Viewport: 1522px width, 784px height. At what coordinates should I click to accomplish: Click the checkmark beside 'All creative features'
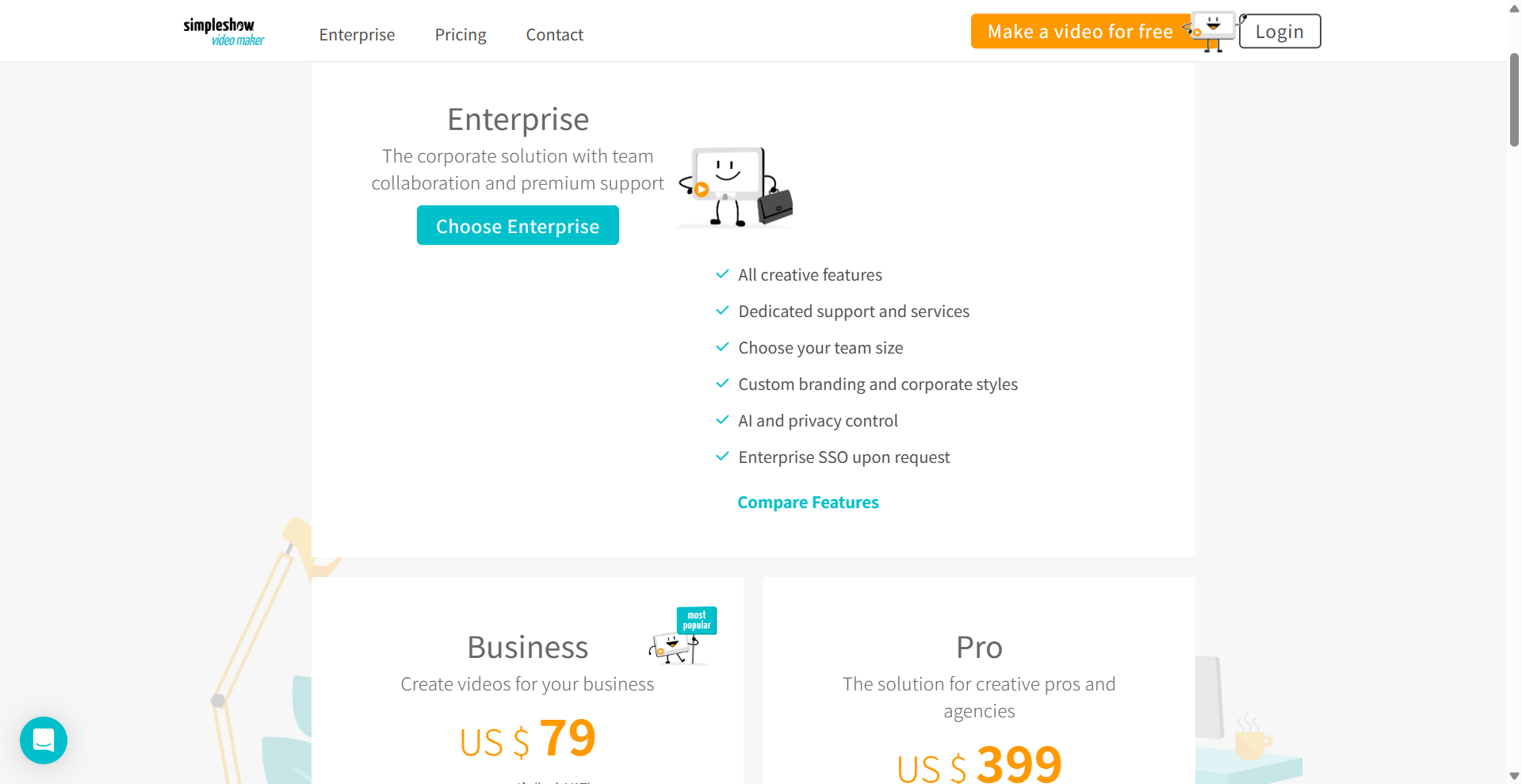pyautogui.click(x=722, y=273)
